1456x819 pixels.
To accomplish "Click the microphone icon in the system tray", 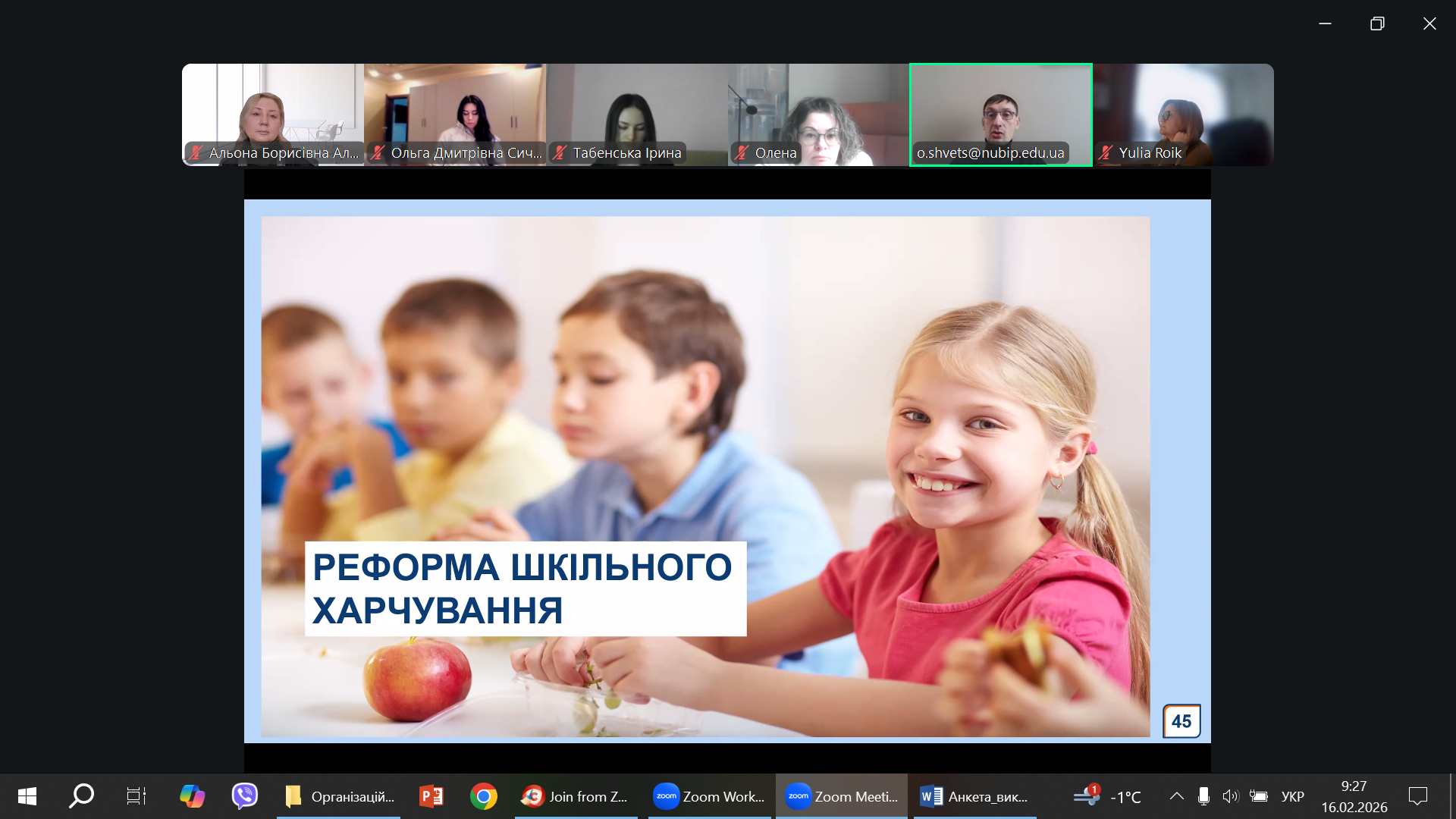I will [x=1203, y=796].
